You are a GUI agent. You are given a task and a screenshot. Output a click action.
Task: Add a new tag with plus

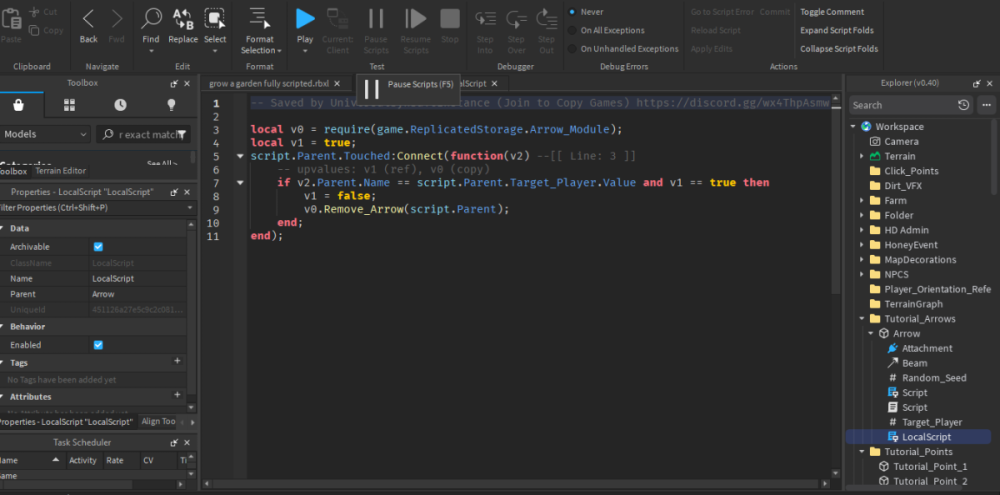click(177, 361)
